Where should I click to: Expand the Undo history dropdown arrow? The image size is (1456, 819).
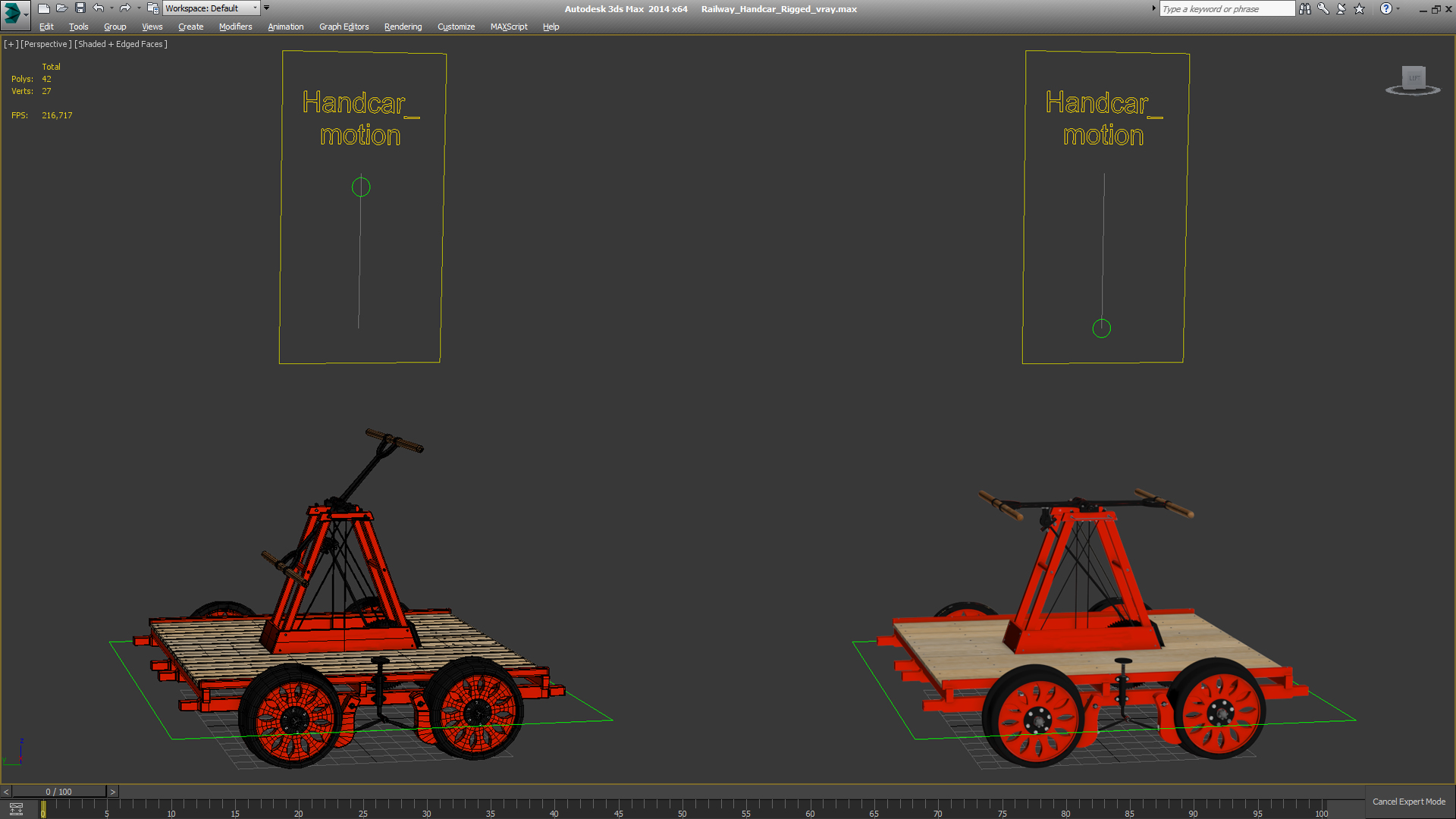pyautogui.click(x=111, y=8)
